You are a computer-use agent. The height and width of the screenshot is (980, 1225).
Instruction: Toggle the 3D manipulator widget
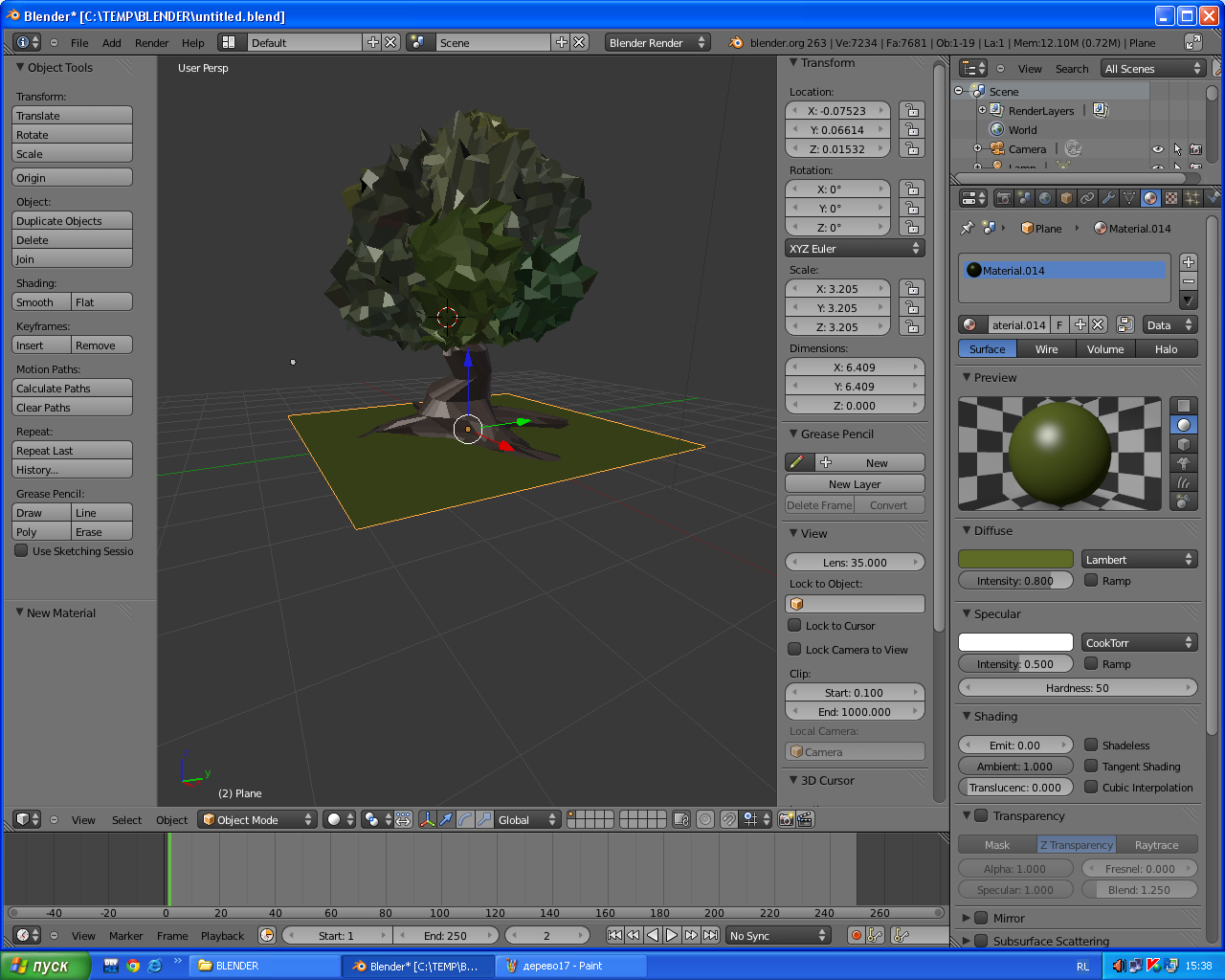click(x=427, y=819)
